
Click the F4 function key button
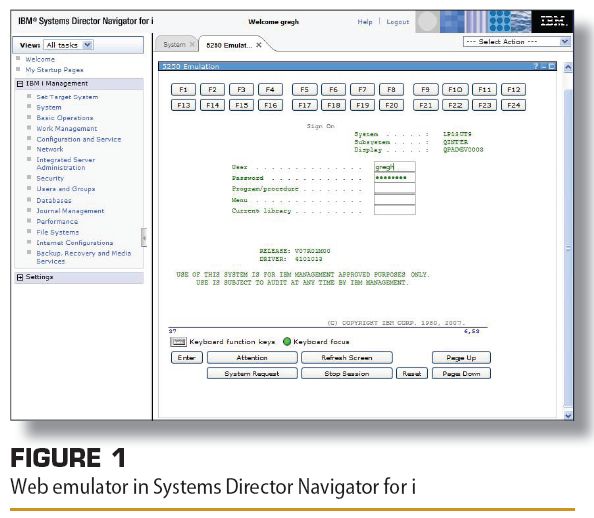click(x=270, y=89)
